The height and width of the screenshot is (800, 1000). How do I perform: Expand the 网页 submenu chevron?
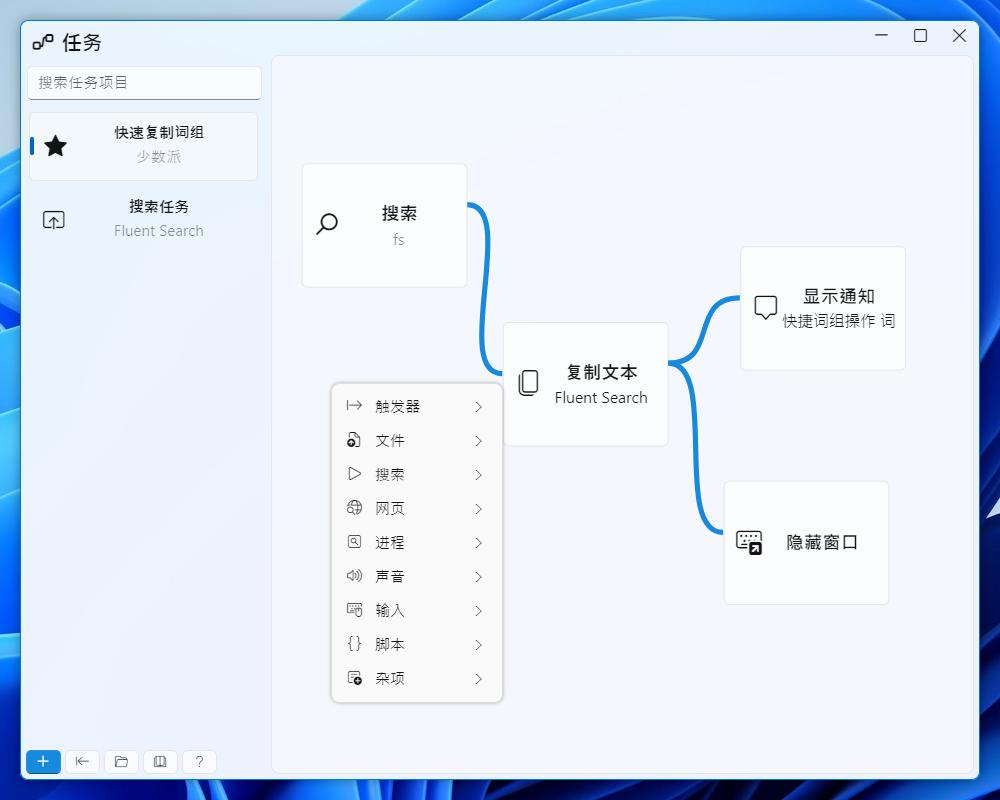(x=478, y=508)
